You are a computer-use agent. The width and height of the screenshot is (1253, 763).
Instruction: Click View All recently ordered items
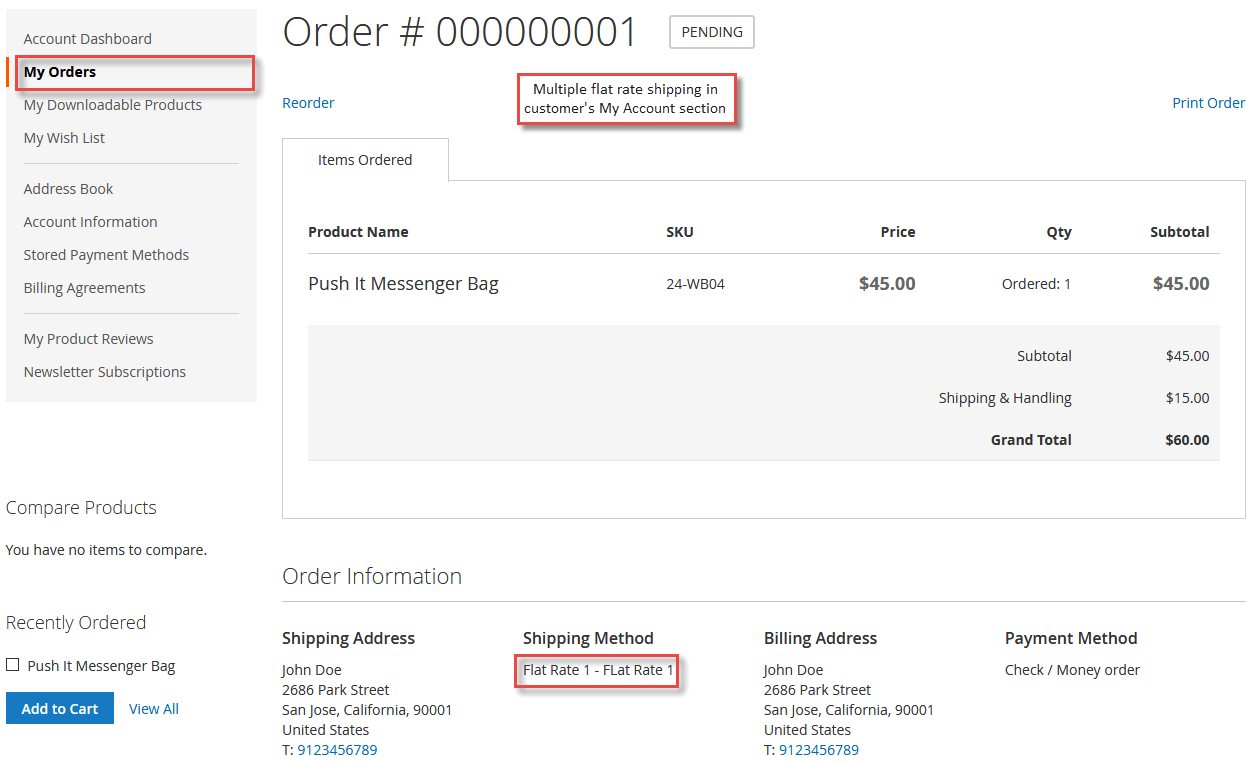153,708
